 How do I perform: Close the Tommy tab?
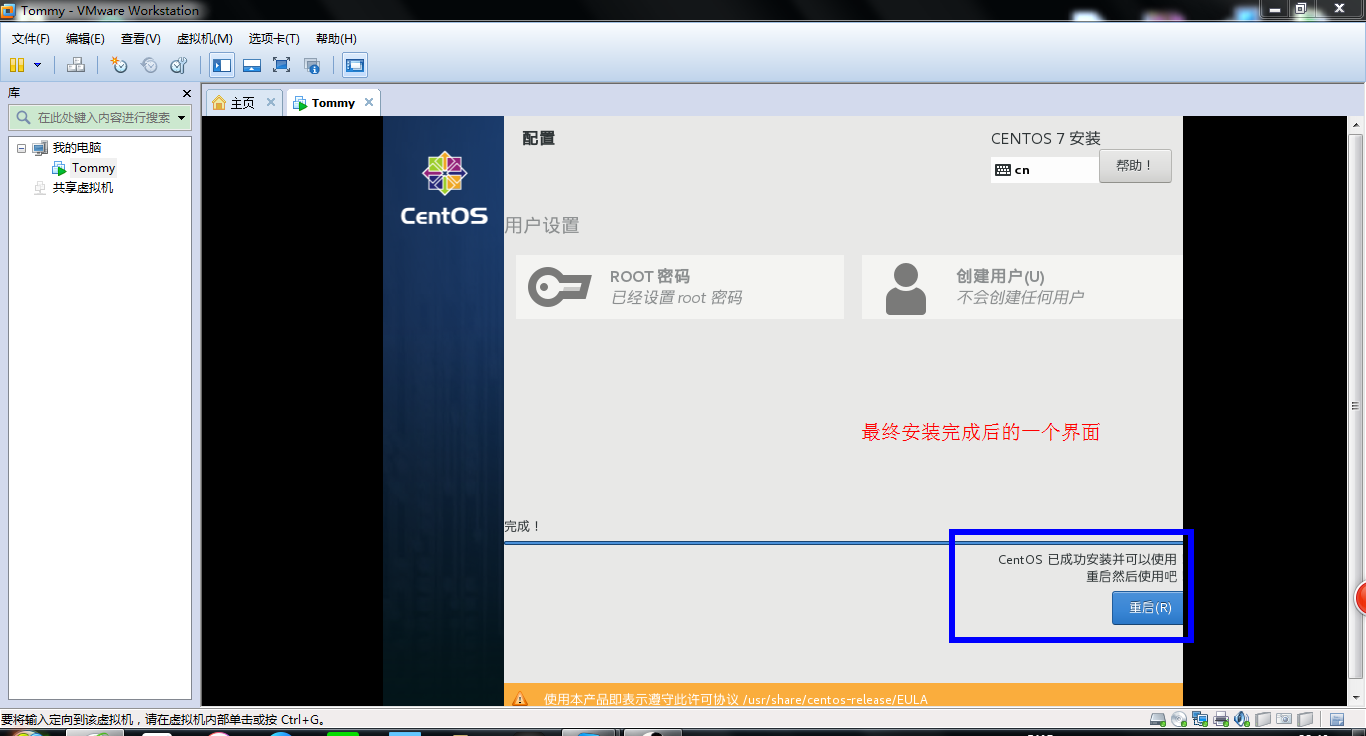(369, 102)
